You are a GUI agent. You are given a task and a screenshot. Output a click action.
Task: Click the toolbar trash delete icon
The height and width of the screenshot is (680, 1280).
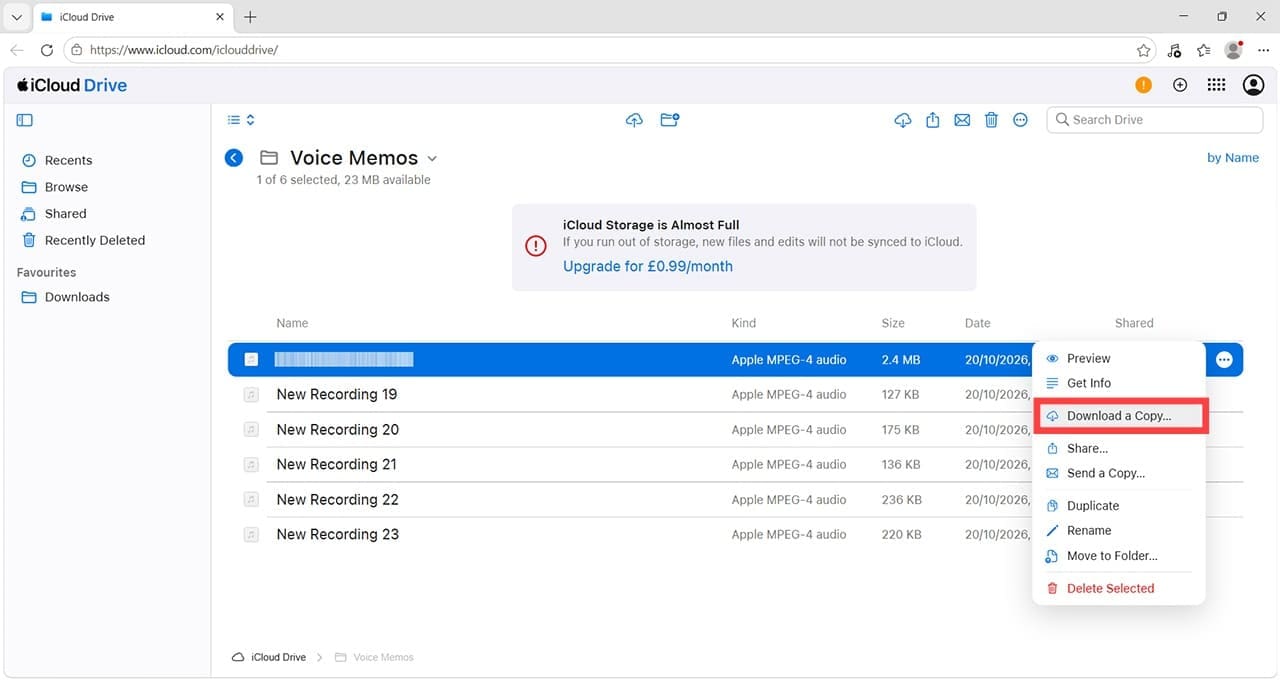tap(991, 120)
